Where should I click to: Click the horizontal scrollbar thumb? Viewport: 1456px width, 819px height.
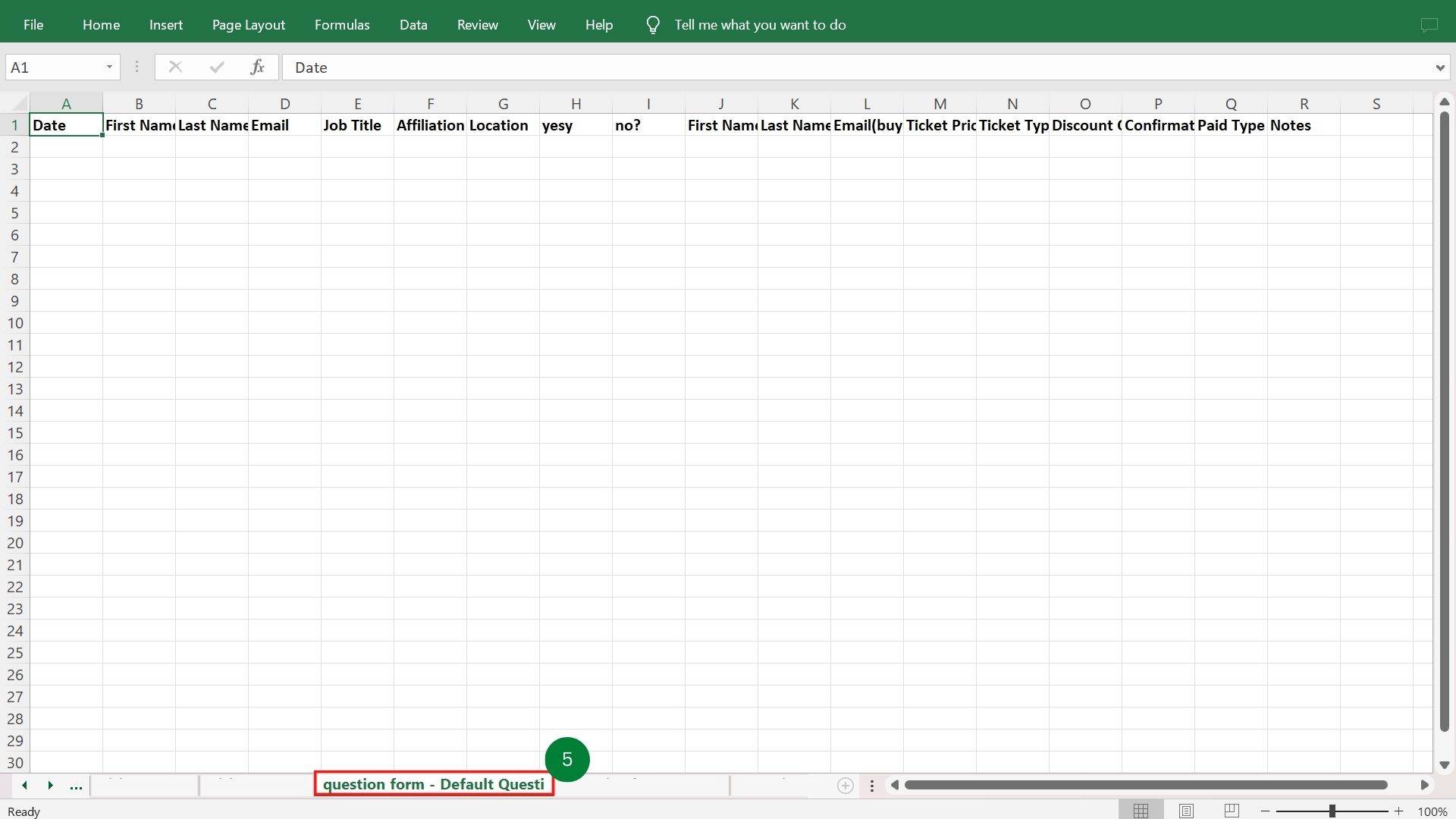pos(1146,785)
